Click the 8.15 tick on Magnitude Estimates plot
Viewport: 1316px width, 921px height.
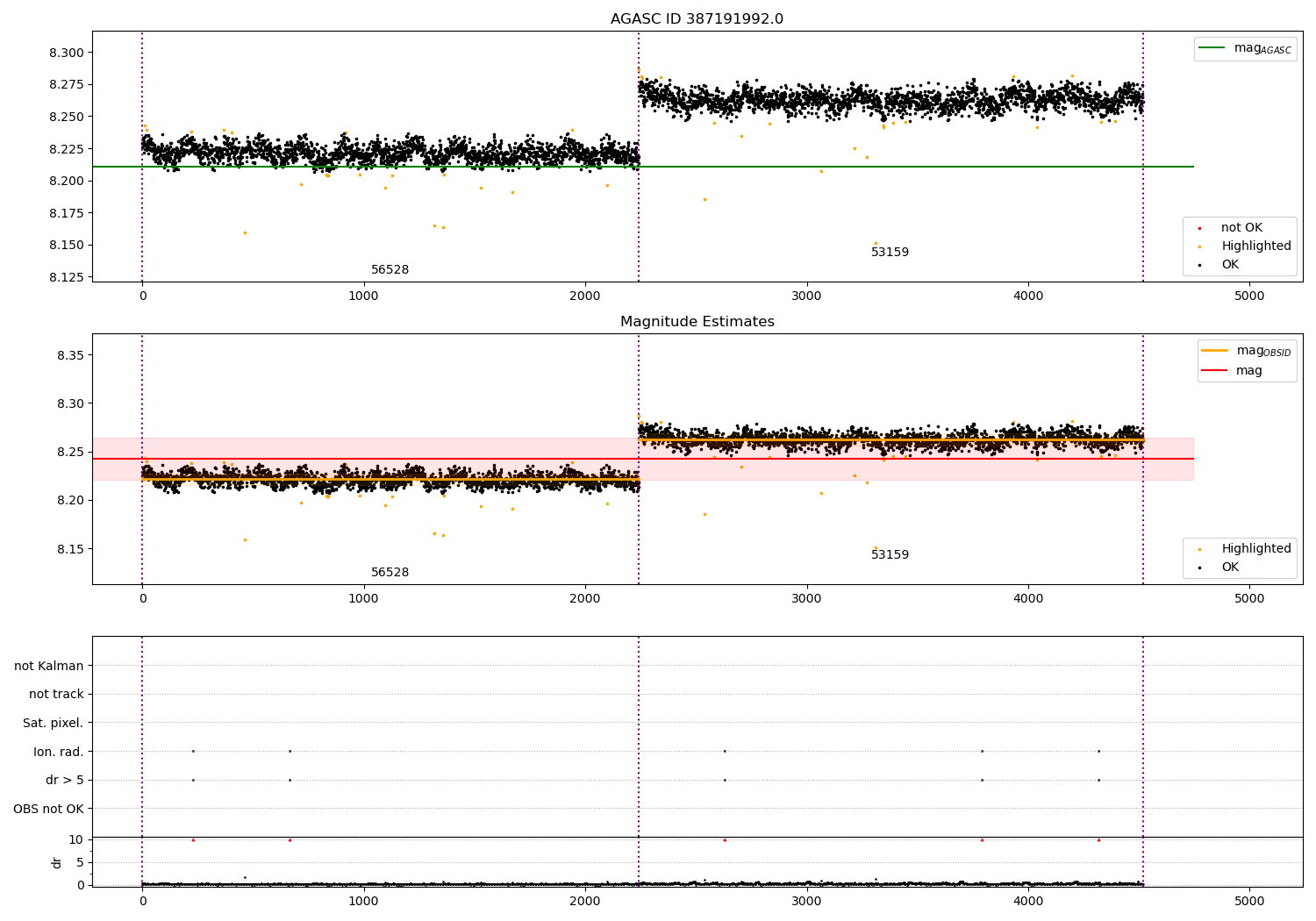(70, 549)
